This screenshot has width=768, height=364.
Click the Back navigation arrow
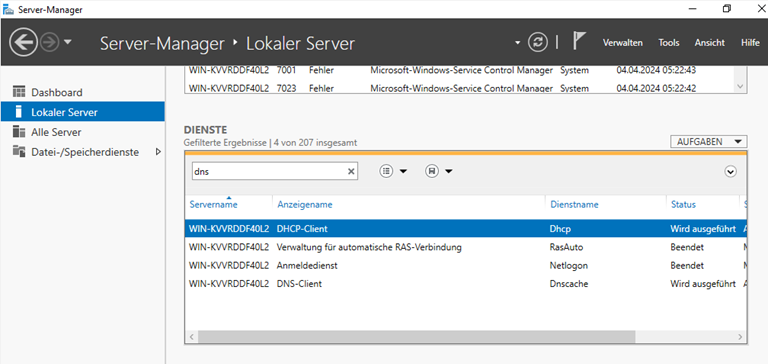[23, 43]
